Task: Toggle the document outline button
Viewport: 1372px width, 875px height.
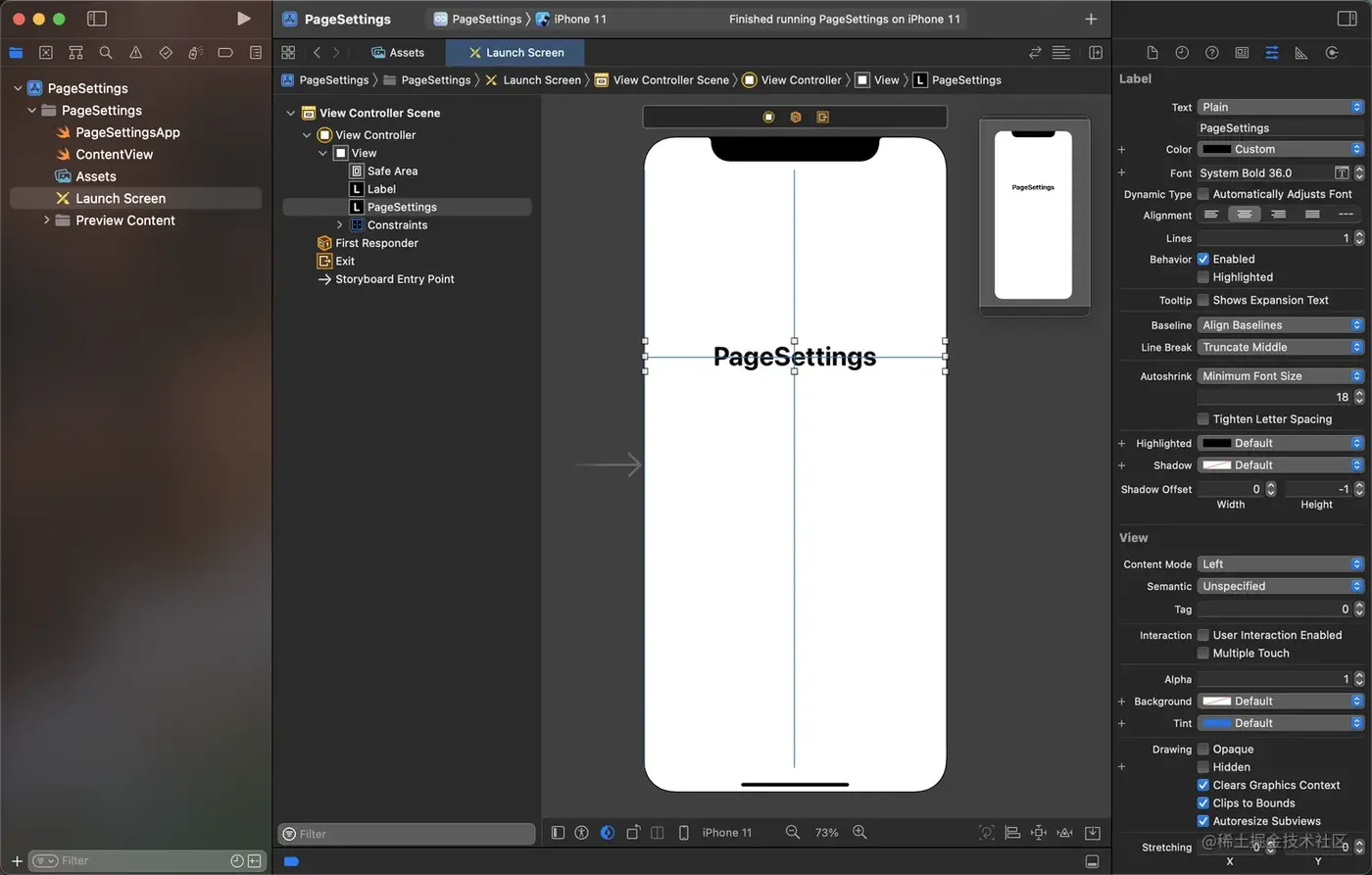Action: pos(558,832)
